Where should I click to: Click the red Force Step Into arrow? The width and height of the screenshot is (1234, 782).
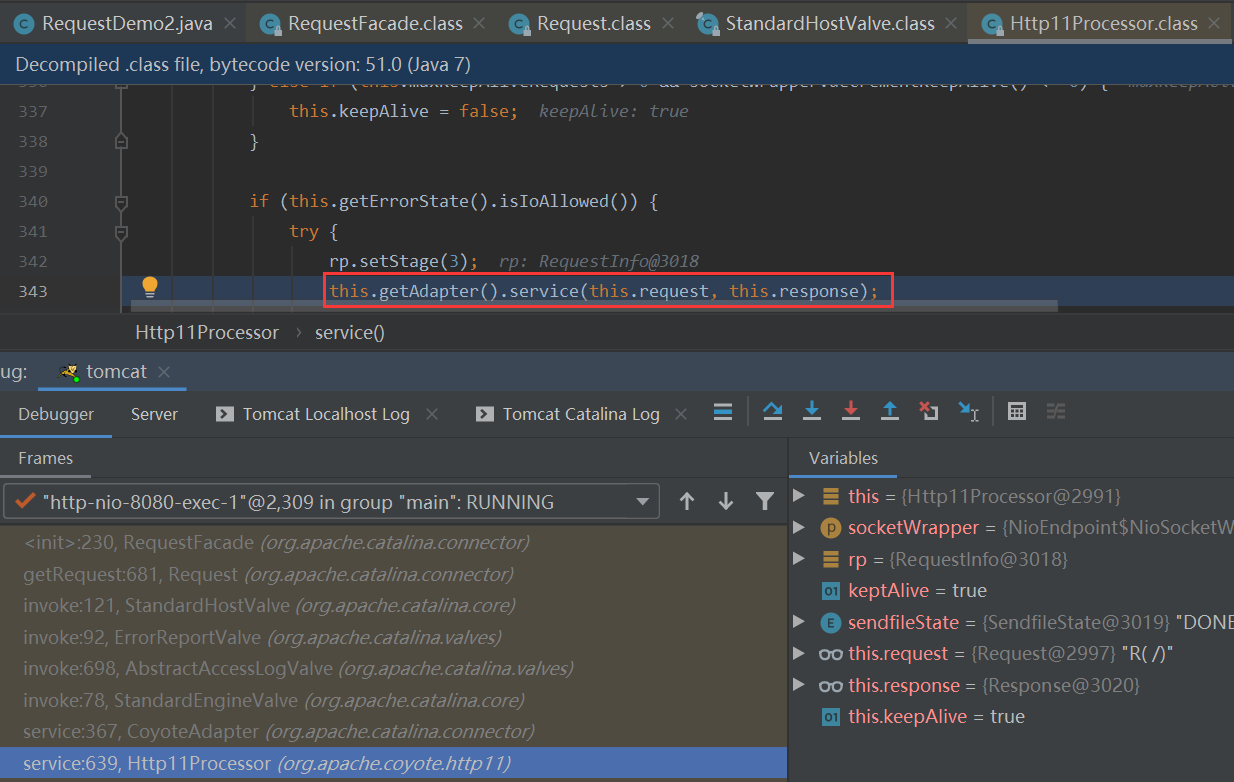coord(851,411)
